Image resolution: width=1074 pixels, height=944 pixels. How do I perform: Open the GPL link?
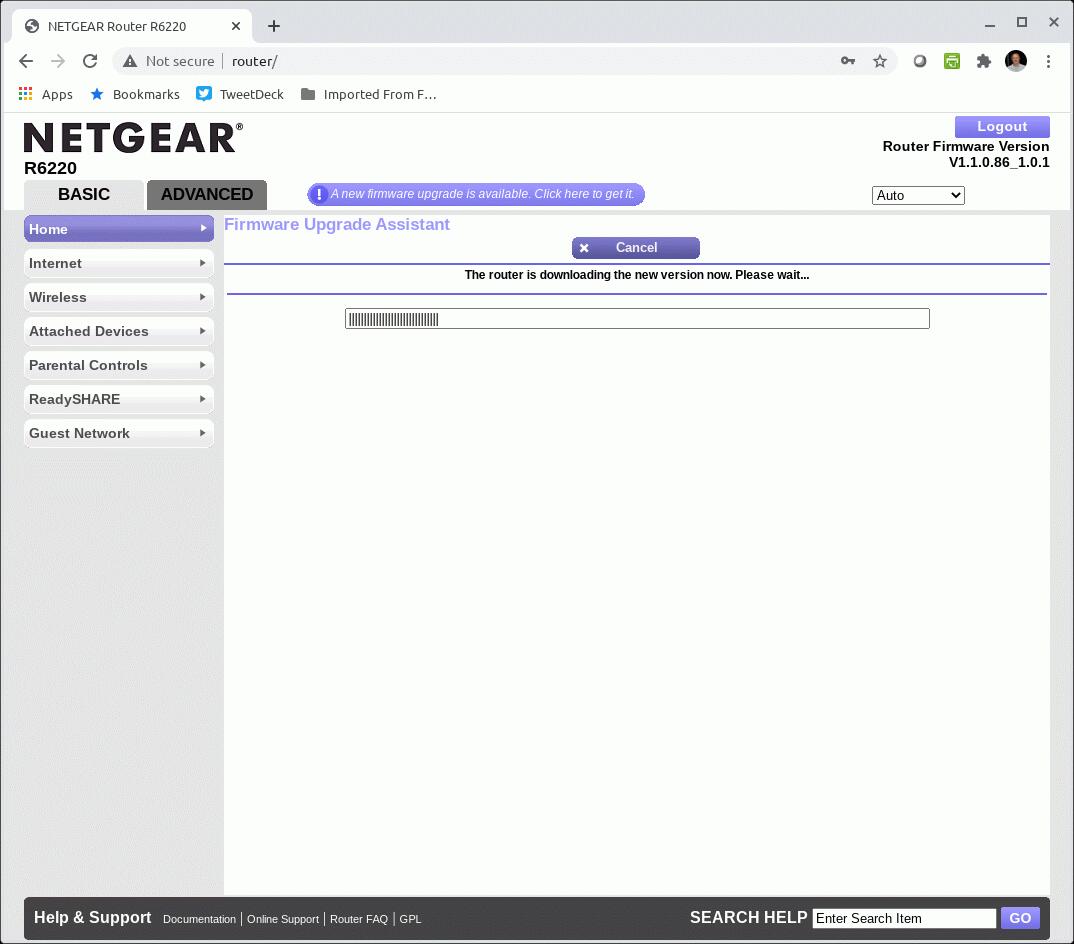click(x=410, y=919)
